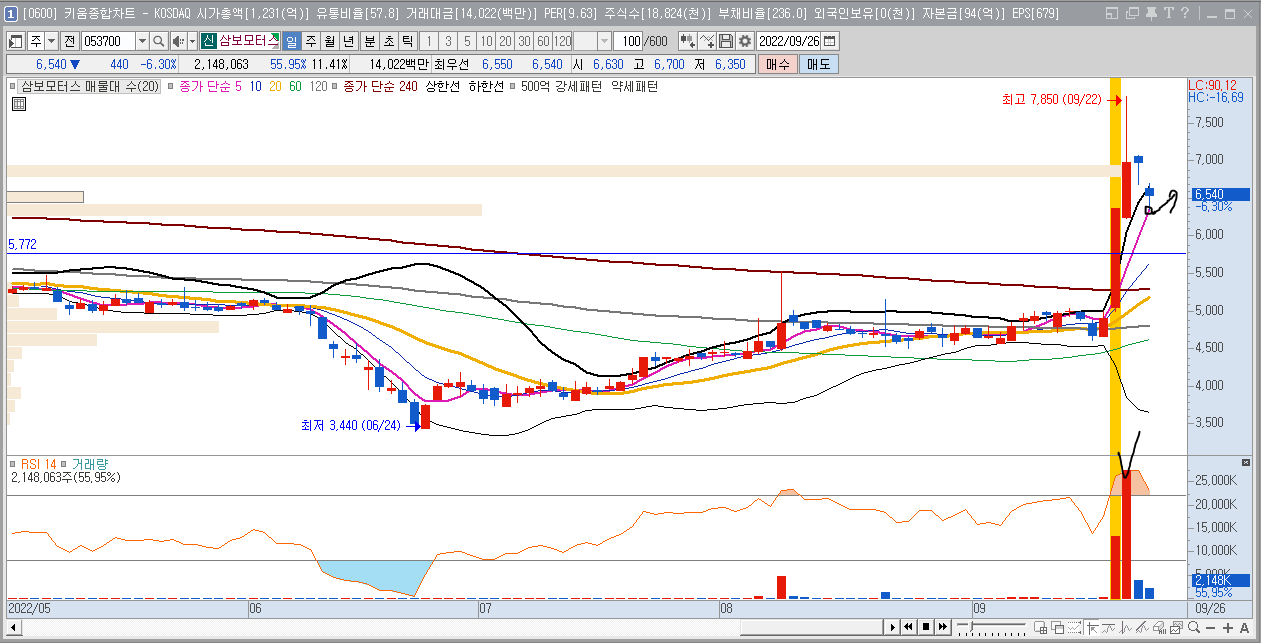The width and height of the screenshot is (1261, 643).
Task: Click the crosshair cursor tool at bottom
Action: tap(1093, 628)
